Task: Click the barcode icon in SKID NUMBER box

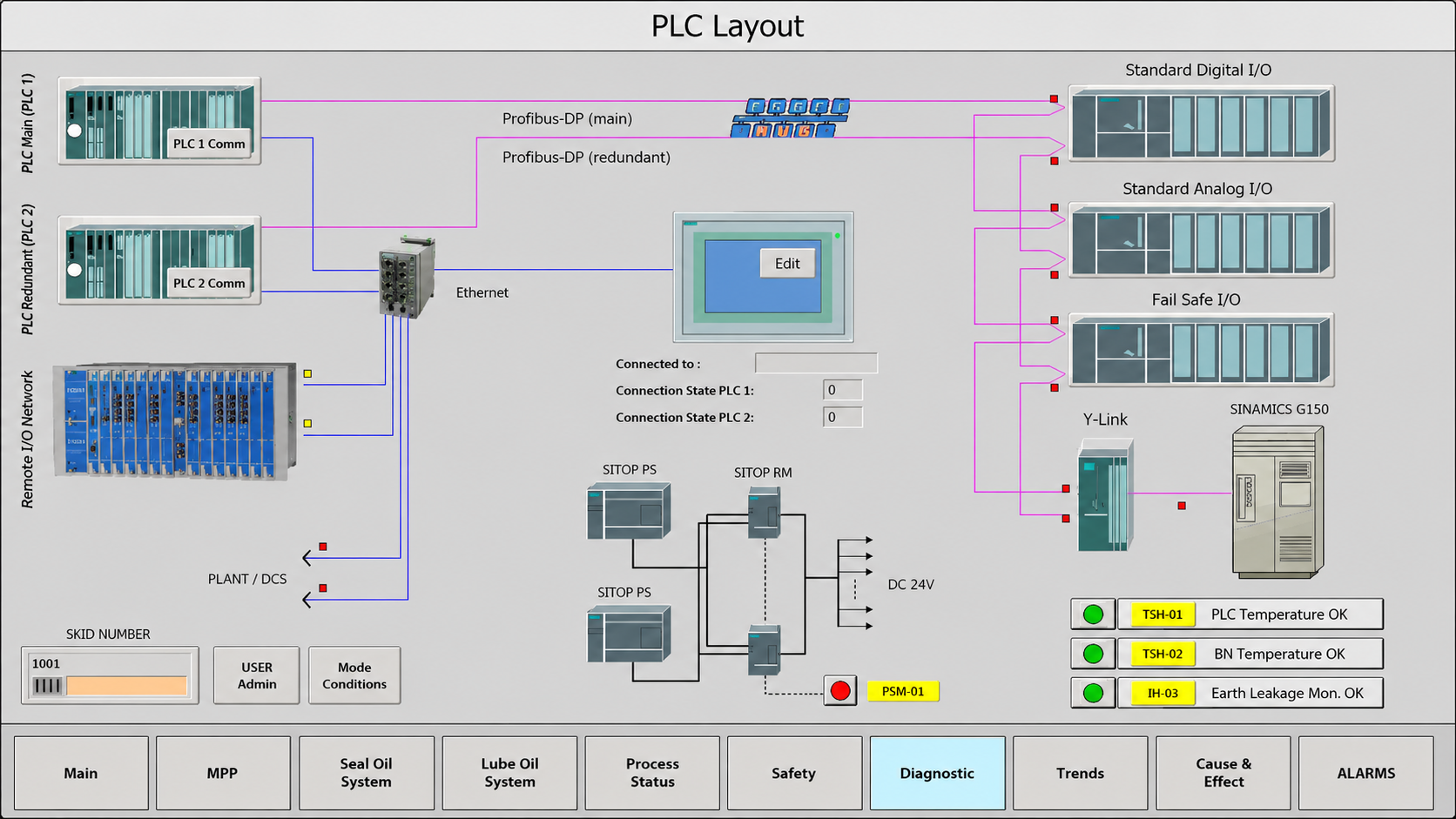Action: click(x=48, y=686)
